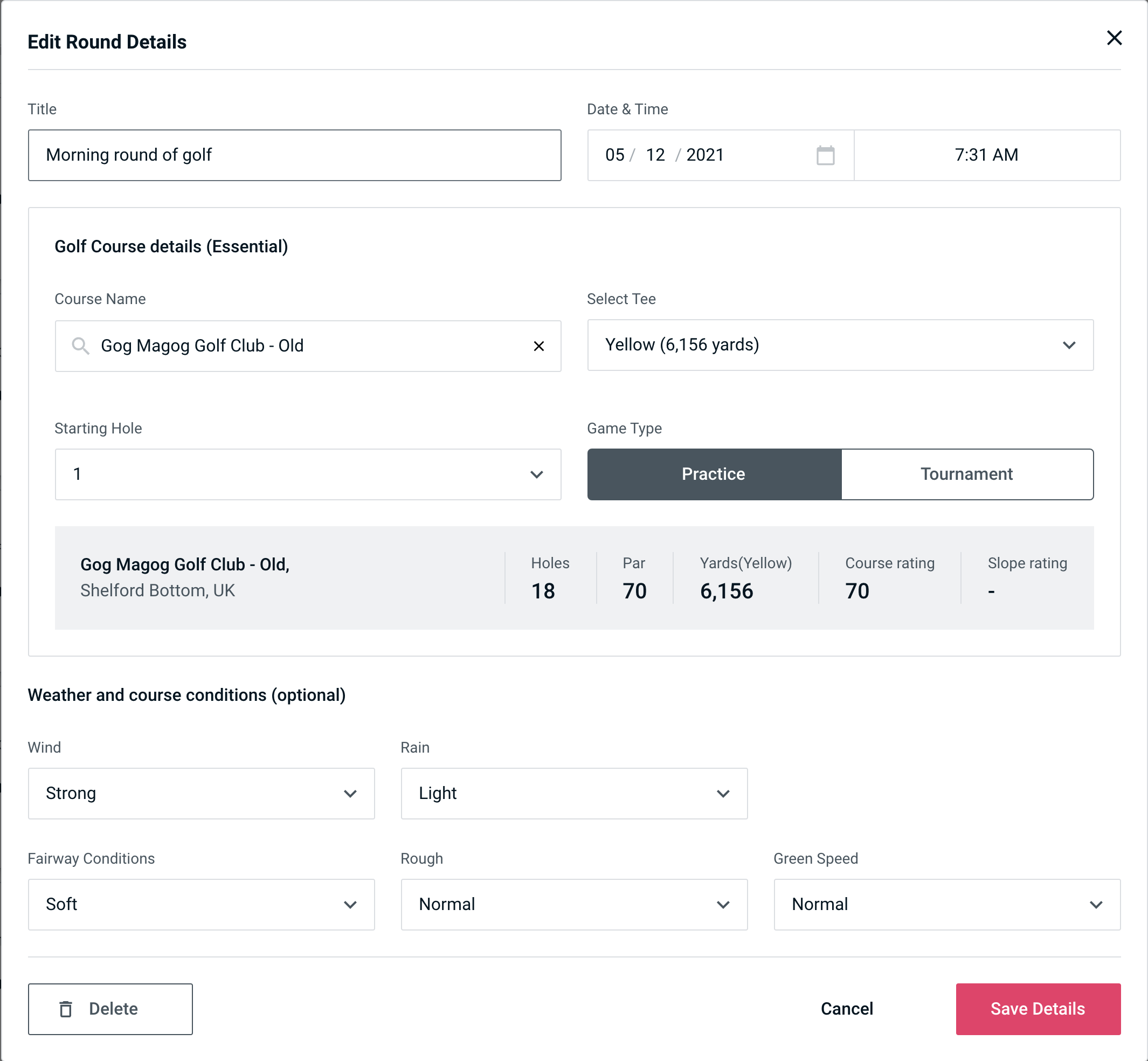
Task: Click the calendar icon next to date
Action: (x=825, y=155)
